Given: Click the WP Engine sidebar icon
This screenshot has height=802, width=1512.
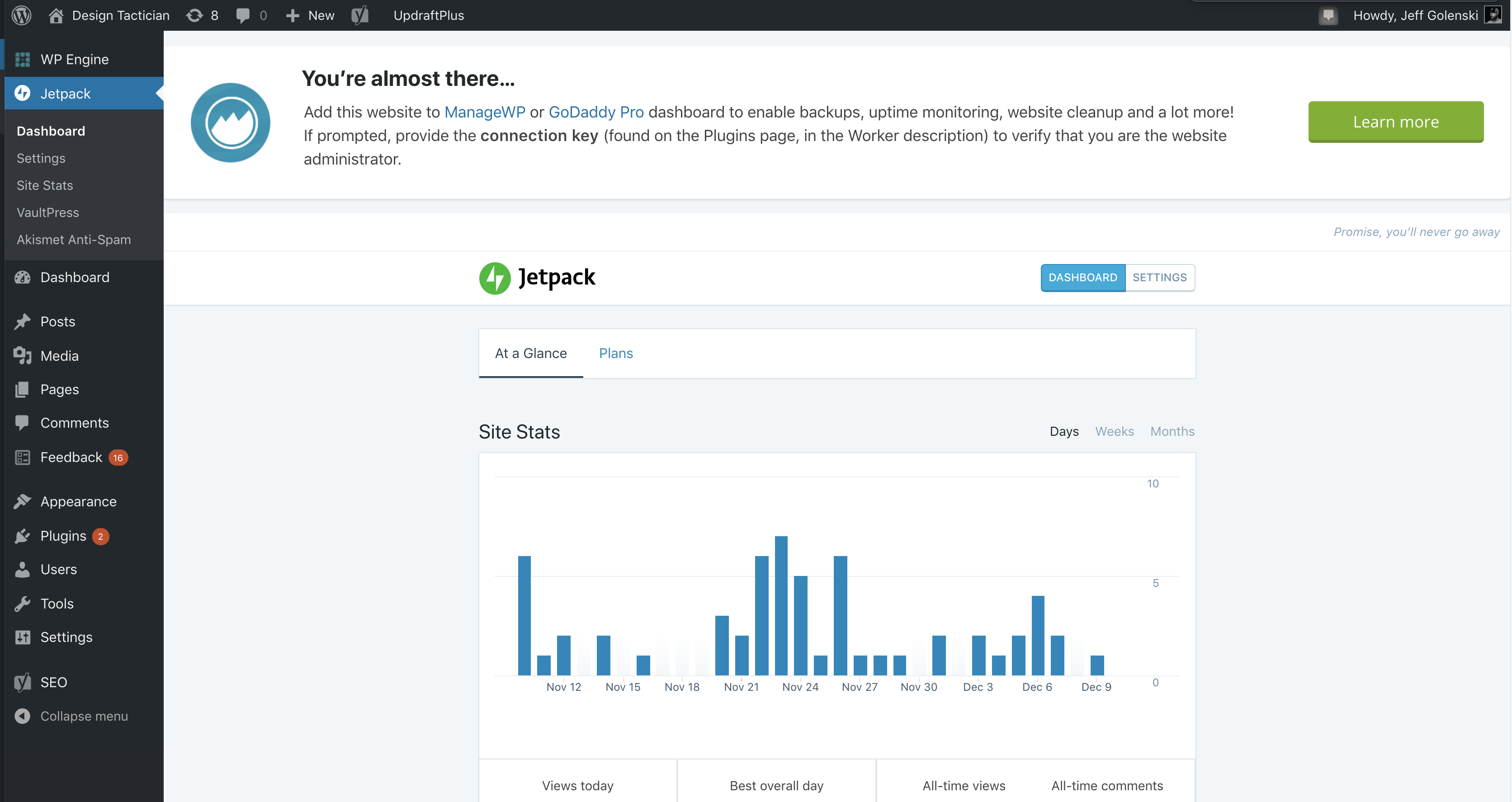Looking at the screenshot, I should [x=22, y=59].
